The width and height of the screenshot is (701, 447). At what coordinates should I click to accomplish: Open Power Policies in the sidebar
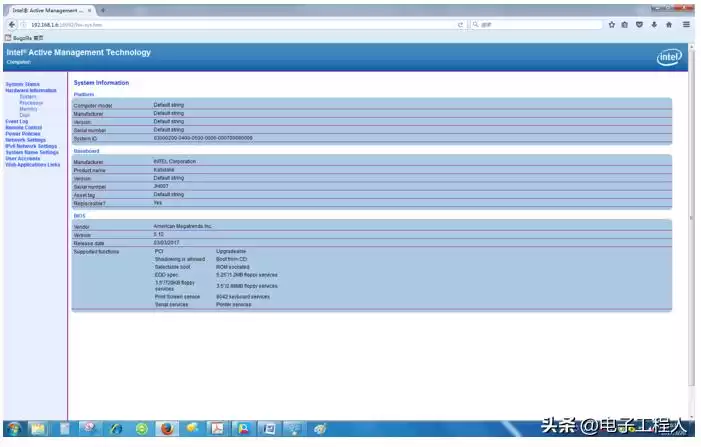click(24, 133)
